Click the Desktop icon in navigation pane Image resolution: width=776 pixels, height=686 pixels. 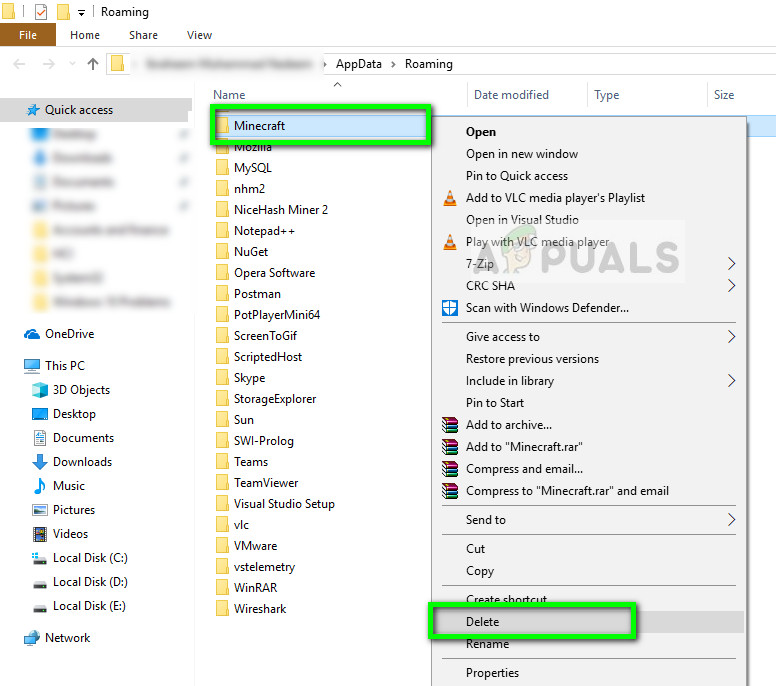pyautogui.click(x=40, y=414)
